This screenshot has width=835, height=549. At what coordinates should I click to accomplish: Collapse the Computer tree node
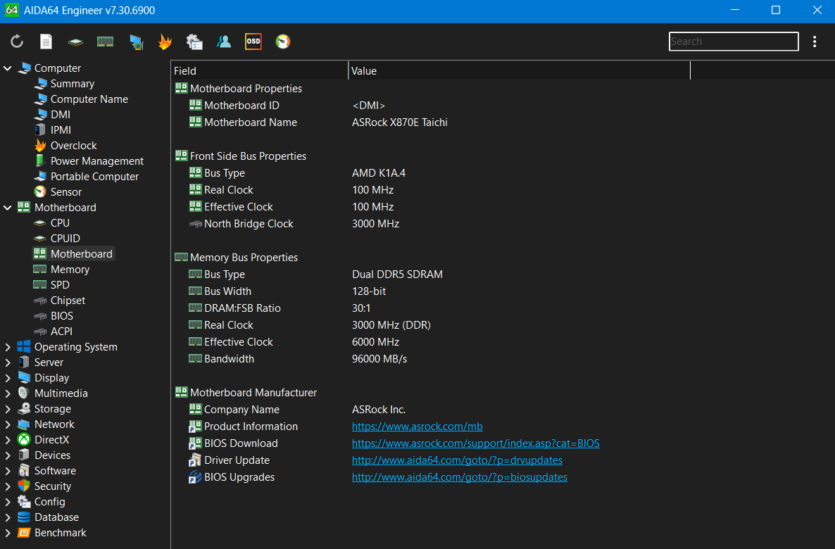(8, 68)
